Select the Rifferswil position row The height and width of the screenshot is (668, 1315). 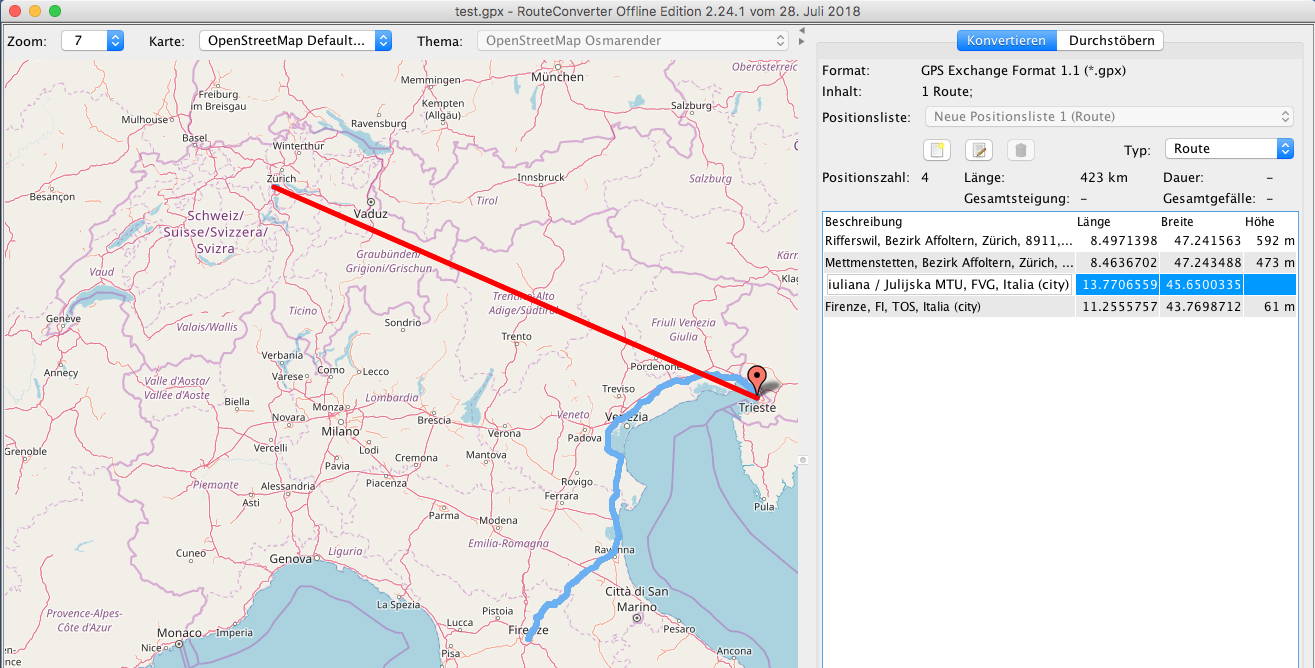[x=948, y=241]
